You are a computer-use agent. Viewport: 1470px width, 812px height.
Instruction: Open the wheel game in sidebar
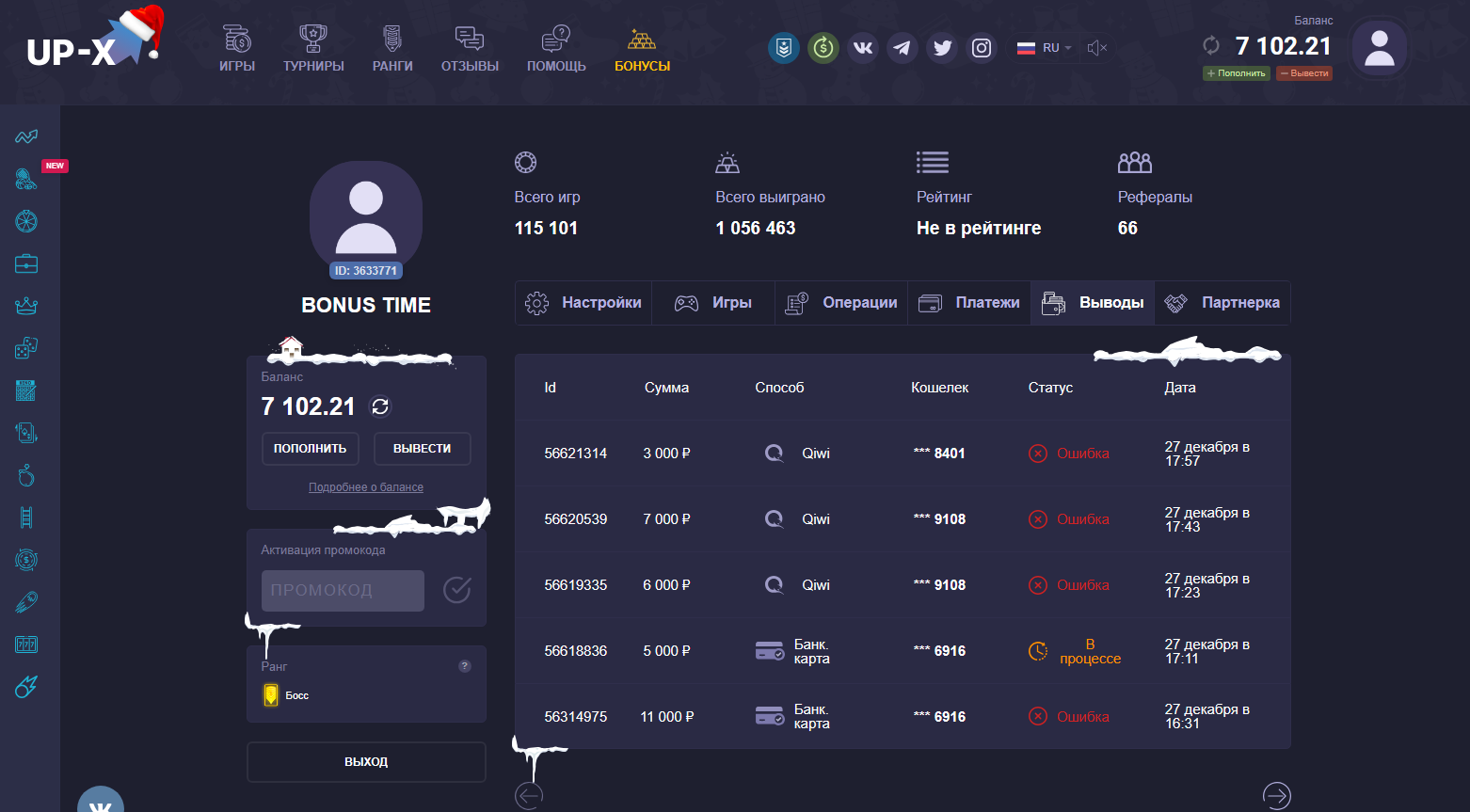tap(26, 221)
